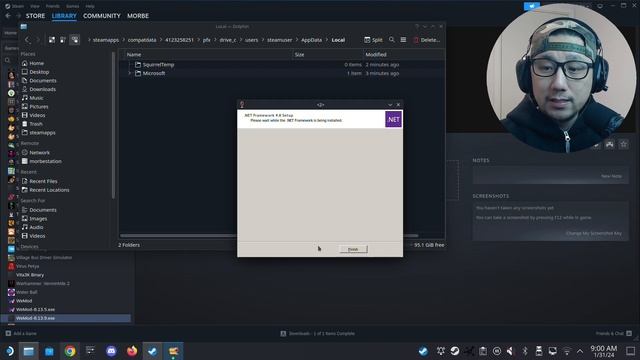Open the STORE tab in Steam
This screenshot has width=640, height=360.
pos(36,16)
